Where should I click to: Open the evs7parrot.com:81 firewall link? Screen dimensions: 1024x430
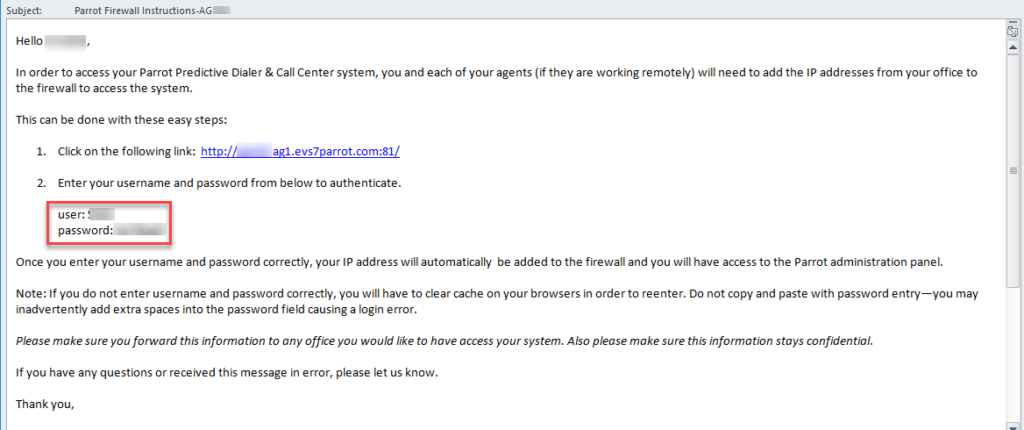[300, 152]
